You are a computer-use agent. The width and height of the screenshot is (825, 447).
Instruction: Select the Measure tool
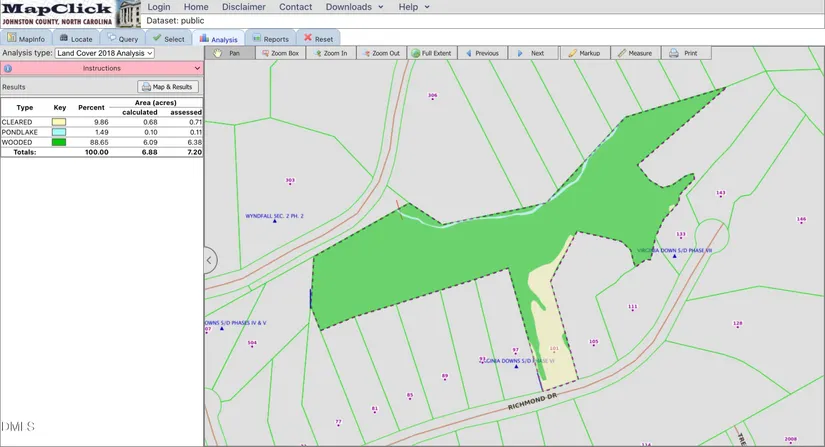coord(635,53)
